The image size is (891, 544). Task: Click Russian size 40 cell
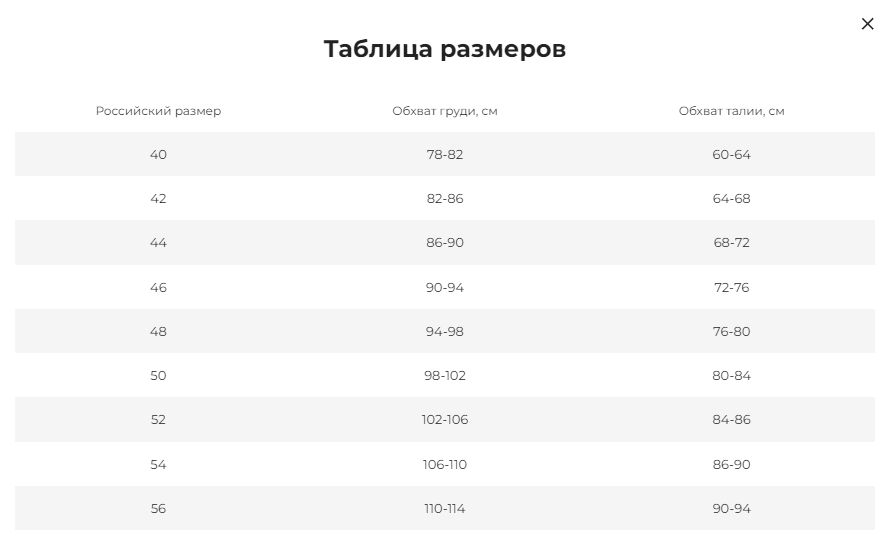click(x=158, y=155)
